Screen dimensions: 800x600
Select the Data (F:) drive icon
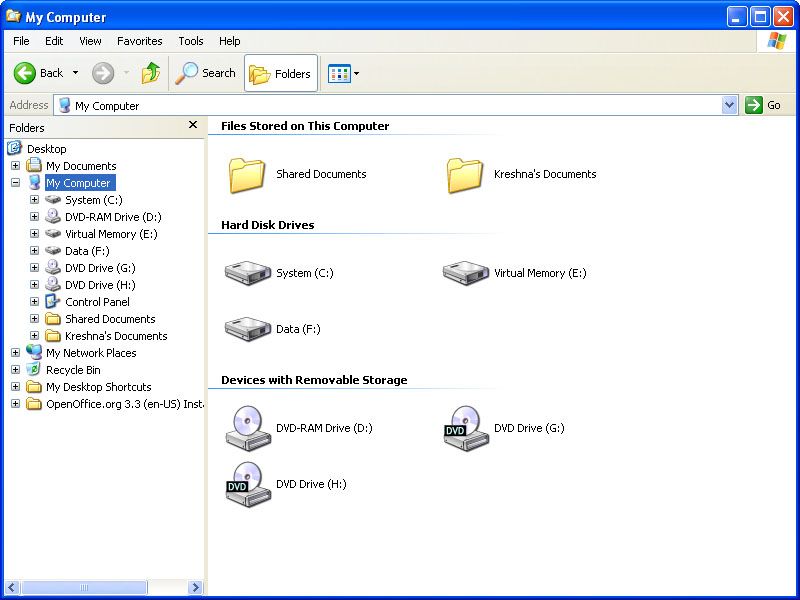pyautogui.click(x=249, y=328)
